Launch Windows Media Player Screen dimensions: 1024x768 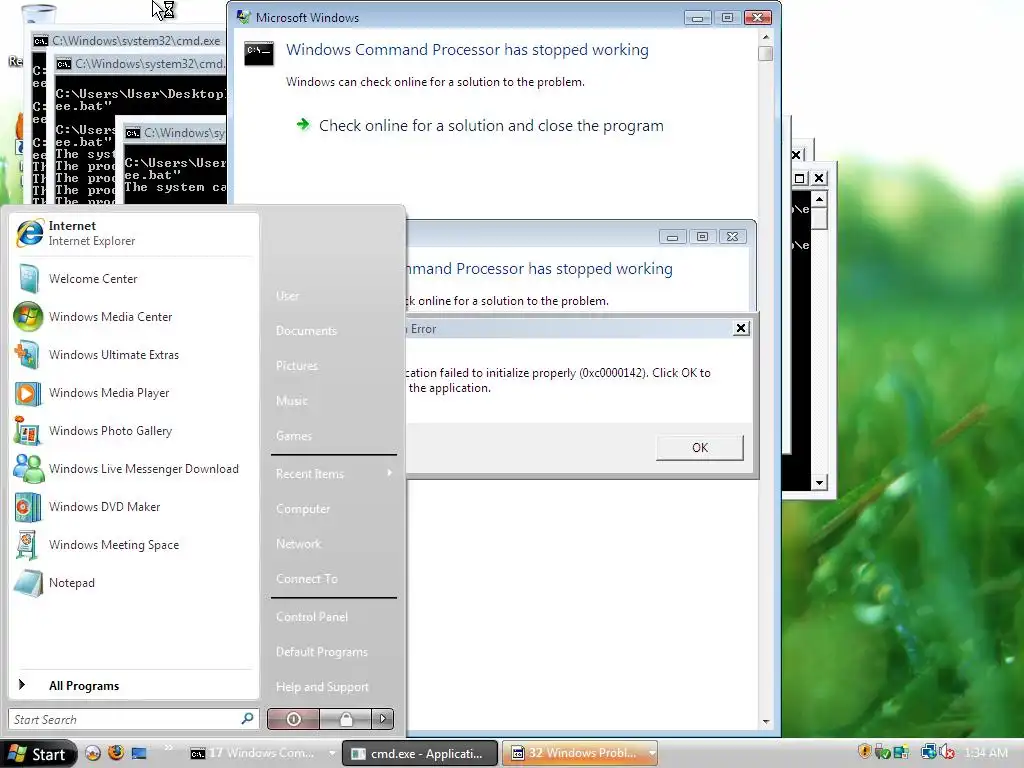(133, 392)
